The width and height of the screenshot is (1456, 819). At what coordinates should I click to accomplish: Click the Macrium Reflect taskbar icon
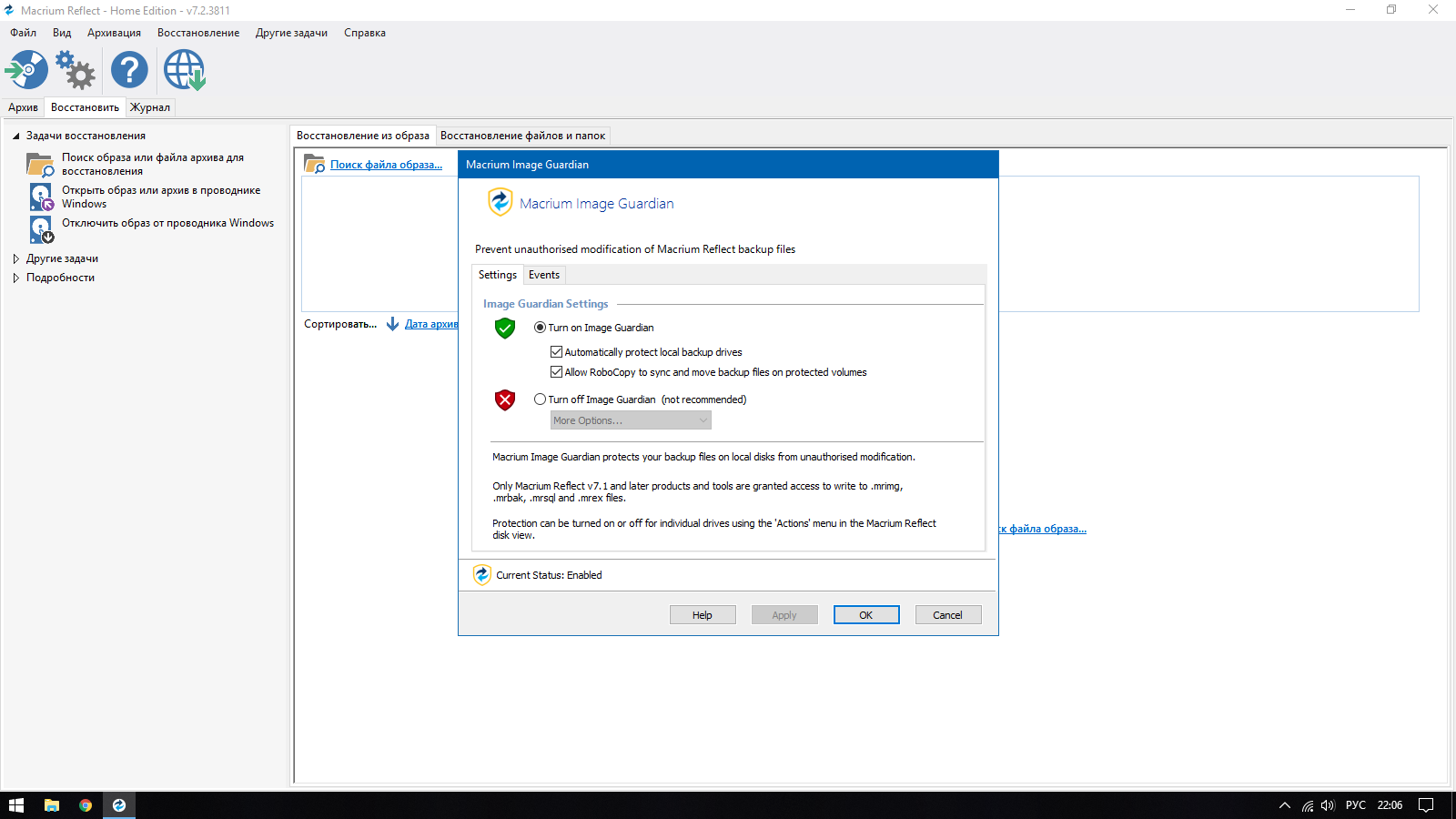118,805
